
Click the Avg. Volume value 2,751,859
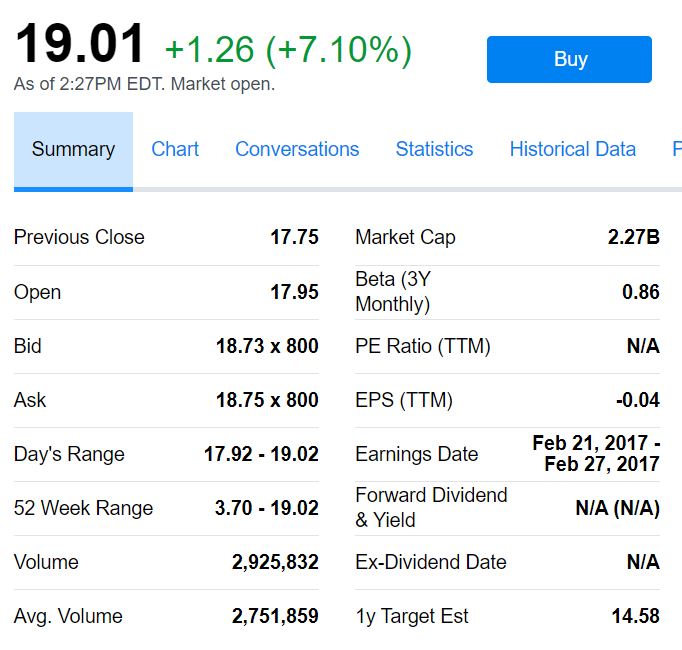coord(275,616)
